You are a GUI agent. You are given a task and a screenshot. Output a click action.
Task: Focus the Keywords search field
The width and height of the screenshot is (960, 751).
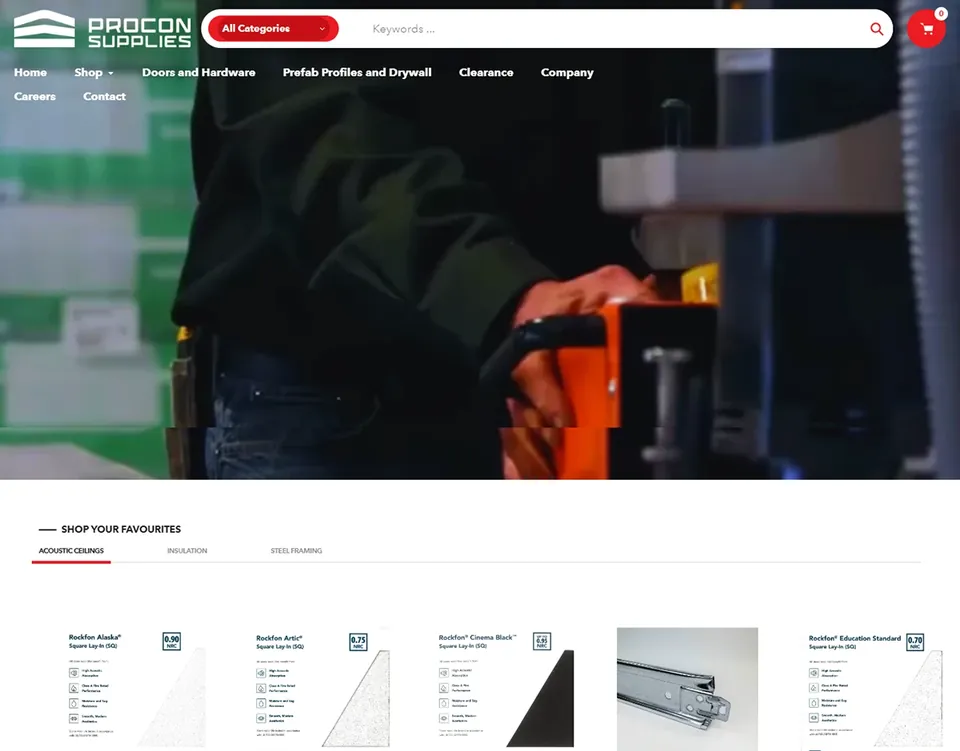(612, 29)
